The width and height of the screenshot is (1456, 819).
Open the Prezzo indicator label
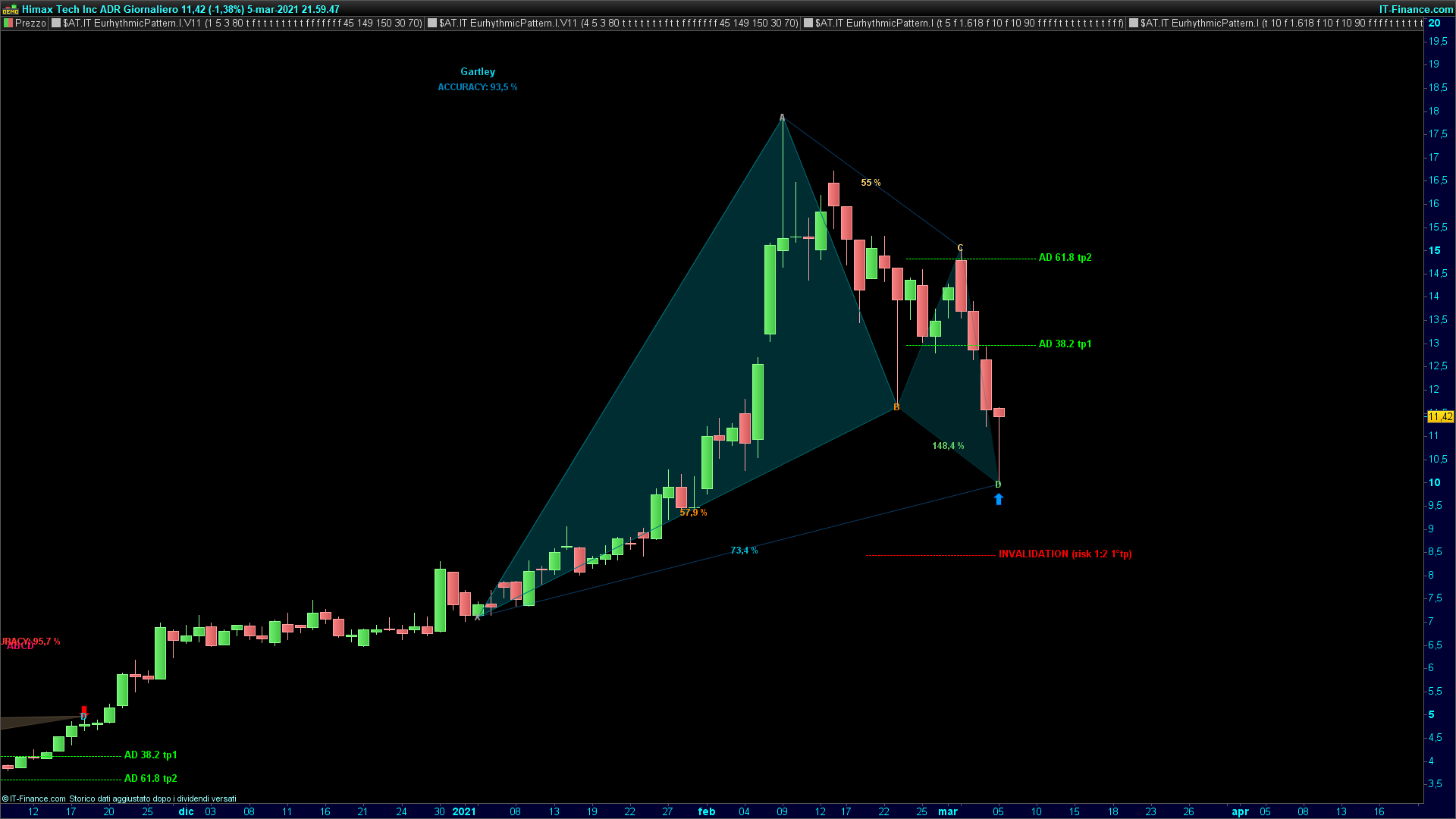30,23
